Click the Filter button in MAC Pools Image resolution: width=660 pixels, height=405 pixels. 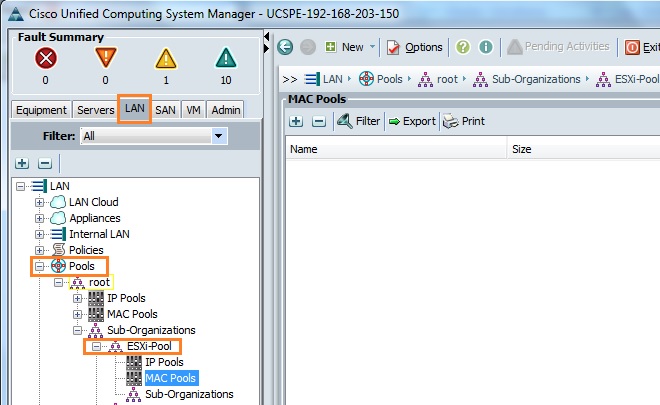(358, 121)
